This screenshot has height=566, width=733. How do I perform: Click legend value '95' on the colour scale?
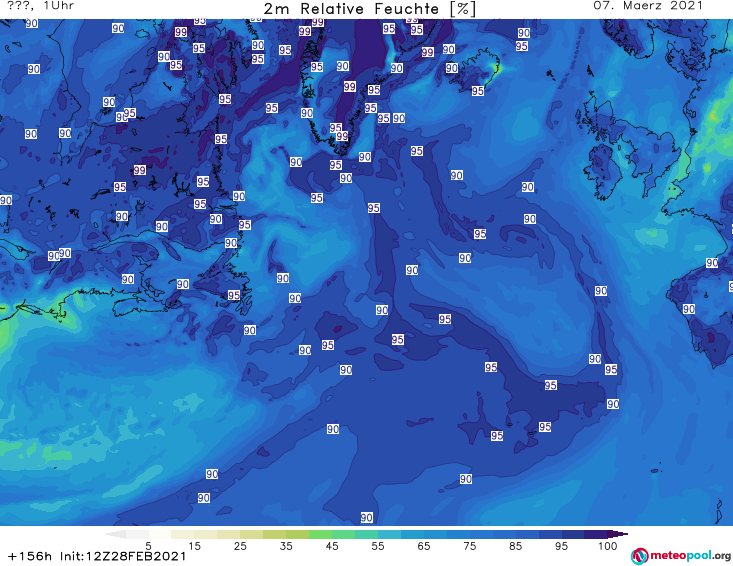[561, 546]
